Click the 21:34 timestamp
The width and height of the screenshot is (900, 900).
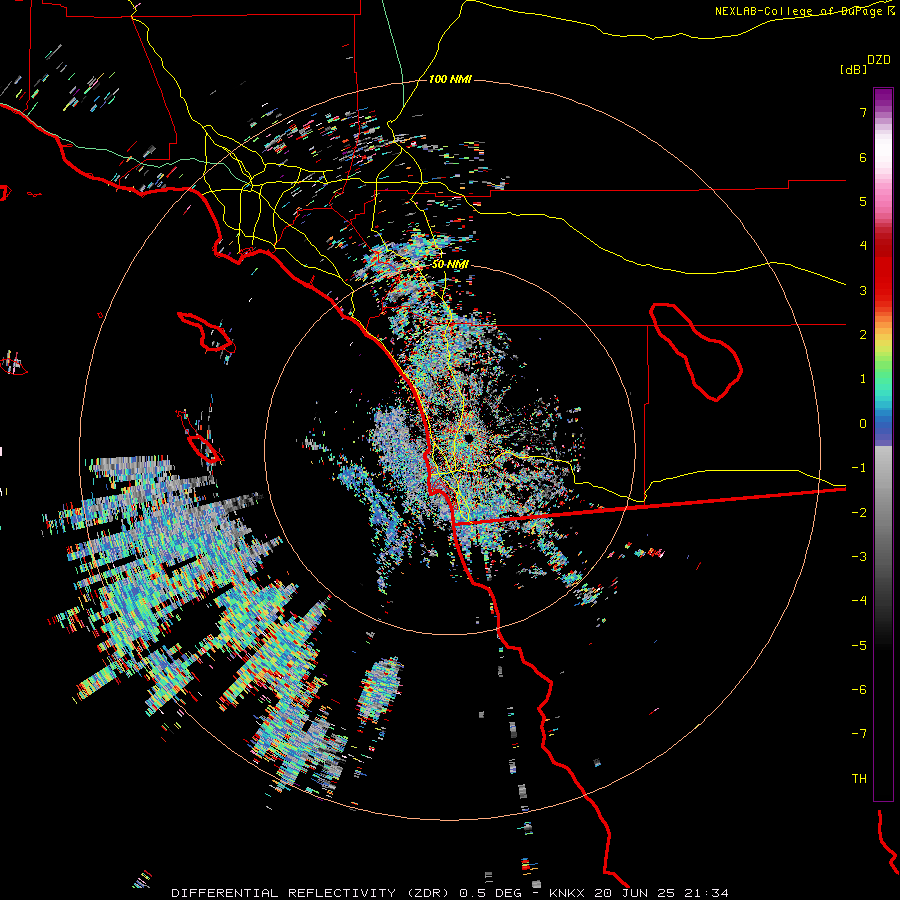(x=708, y=893)
